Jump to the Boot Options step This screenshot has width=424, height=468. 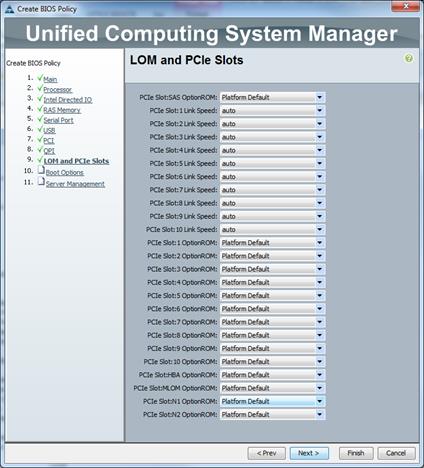[65, 173]
